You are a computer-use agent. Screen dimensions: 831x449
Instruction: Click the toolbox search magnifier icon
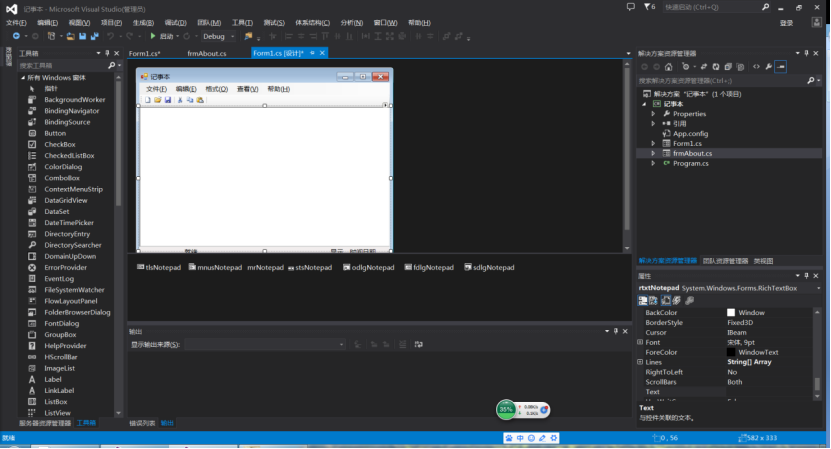coord(111,65)
